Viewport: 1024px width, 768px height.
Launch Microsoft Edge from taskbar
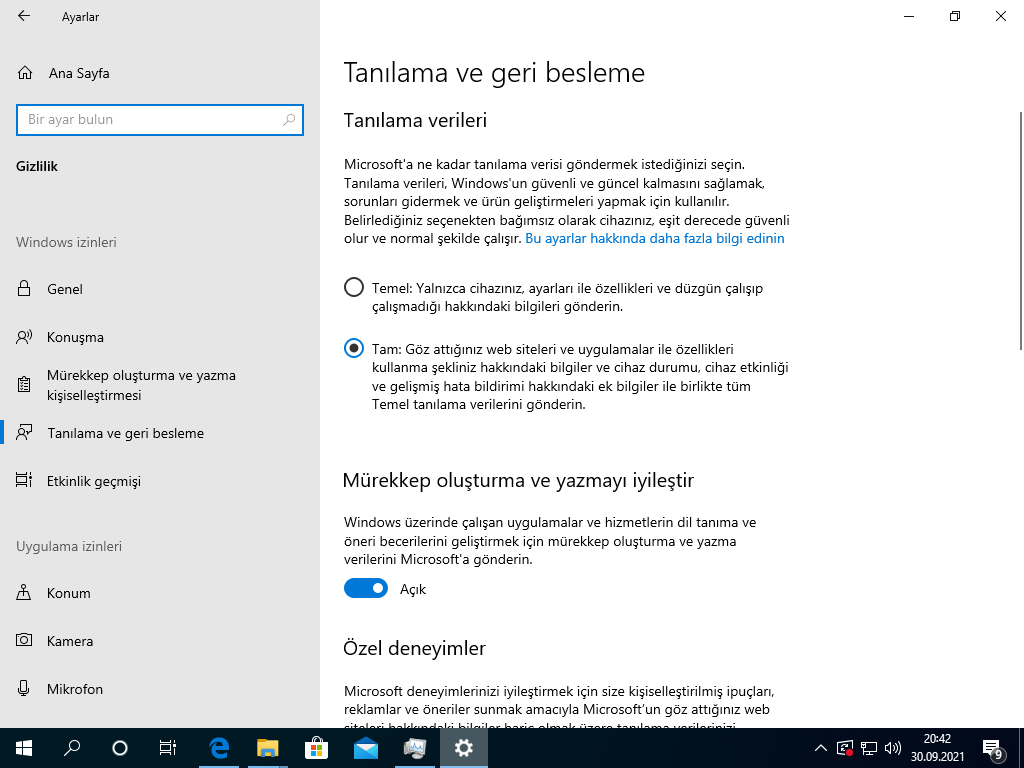[x=219, y=748]
